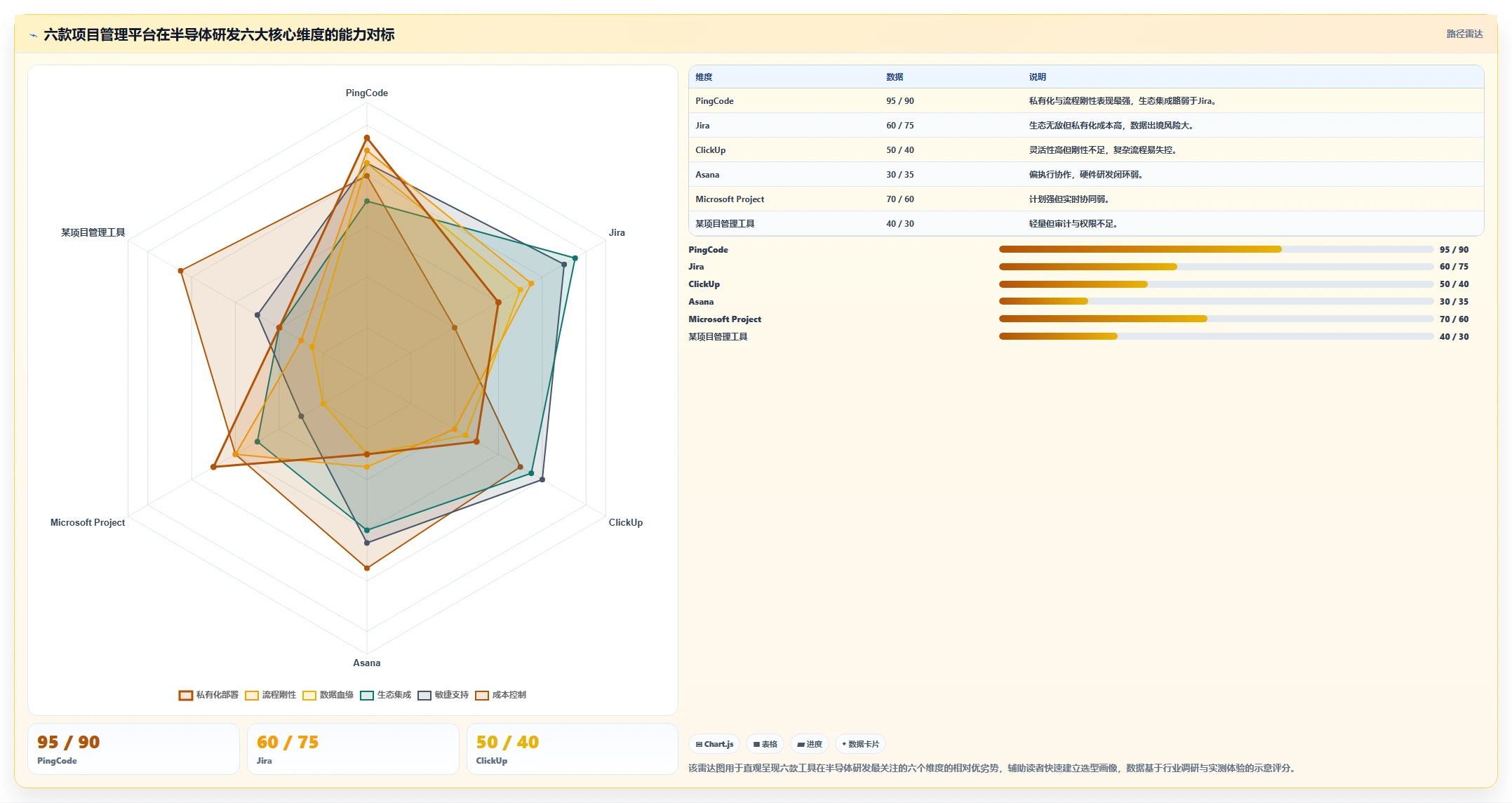Click the chart description starting 该雷达图用于
This screenshot has height=803, width=1512.
pos(991,768)
